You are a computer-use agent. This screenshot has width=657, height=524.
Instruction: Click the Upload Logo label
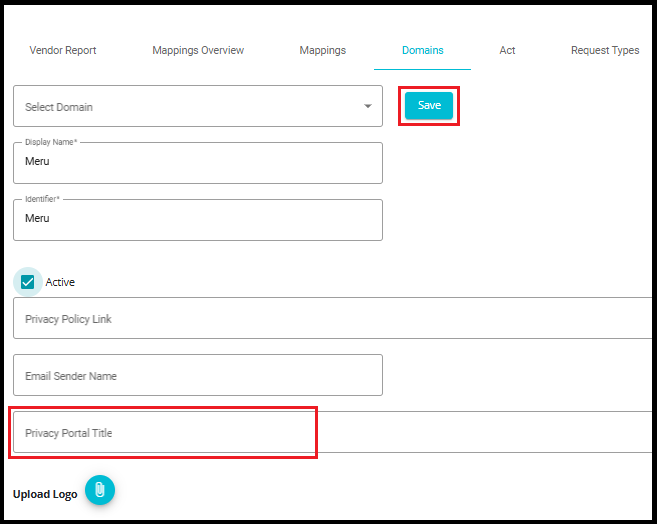pyautogui.click(x=45, y=494)
